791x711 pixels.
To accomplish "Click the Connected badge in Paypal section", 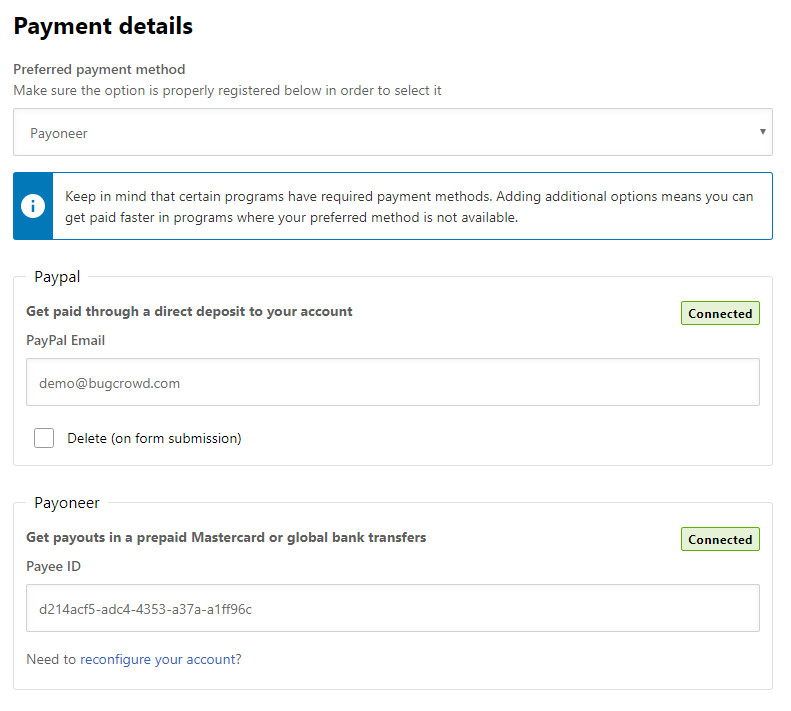I will coord(720,313).
